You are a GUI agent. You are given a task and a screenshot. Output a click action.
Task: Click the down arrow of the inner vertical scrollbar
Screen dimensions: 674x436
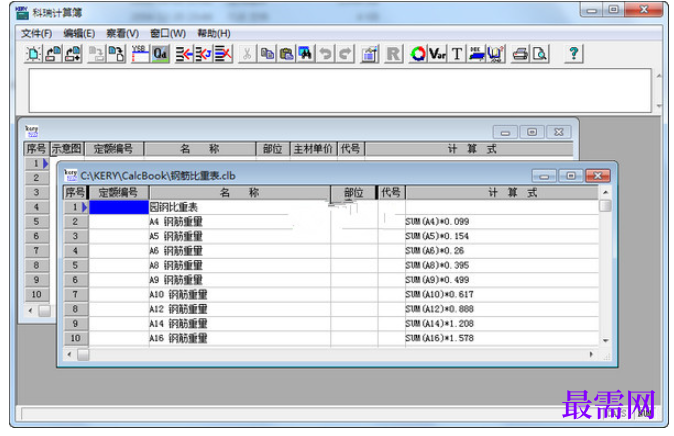pyautogui.click(x=605, y=340)
